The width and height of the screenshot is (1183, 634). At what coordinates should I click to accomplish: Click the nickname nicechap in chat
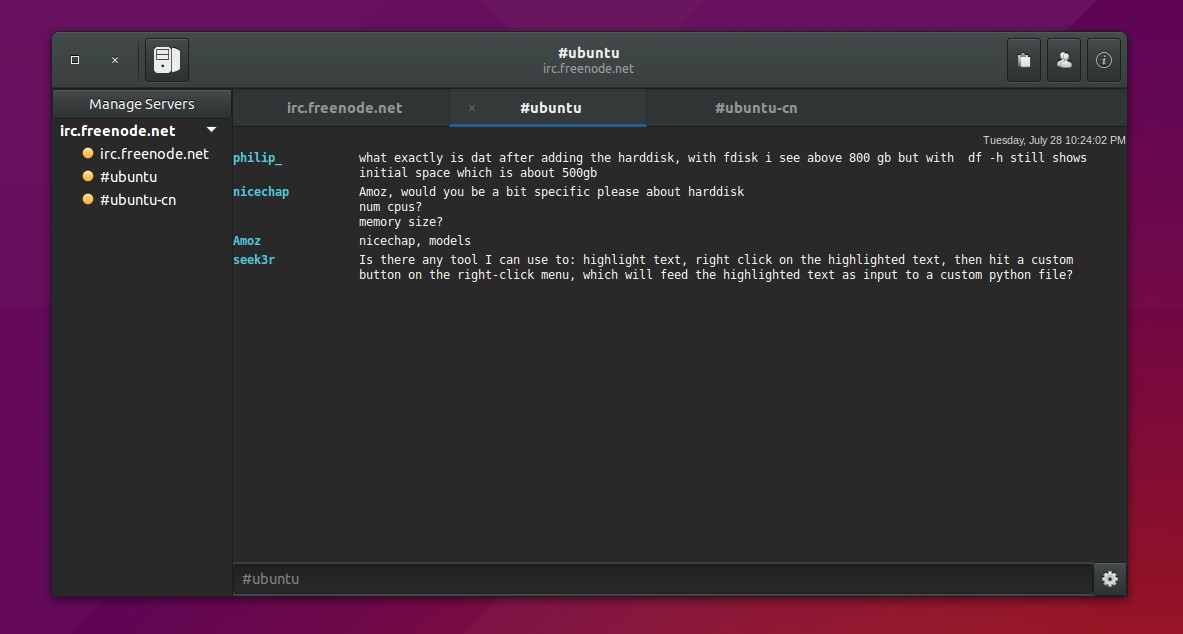[x=261, y=192]
